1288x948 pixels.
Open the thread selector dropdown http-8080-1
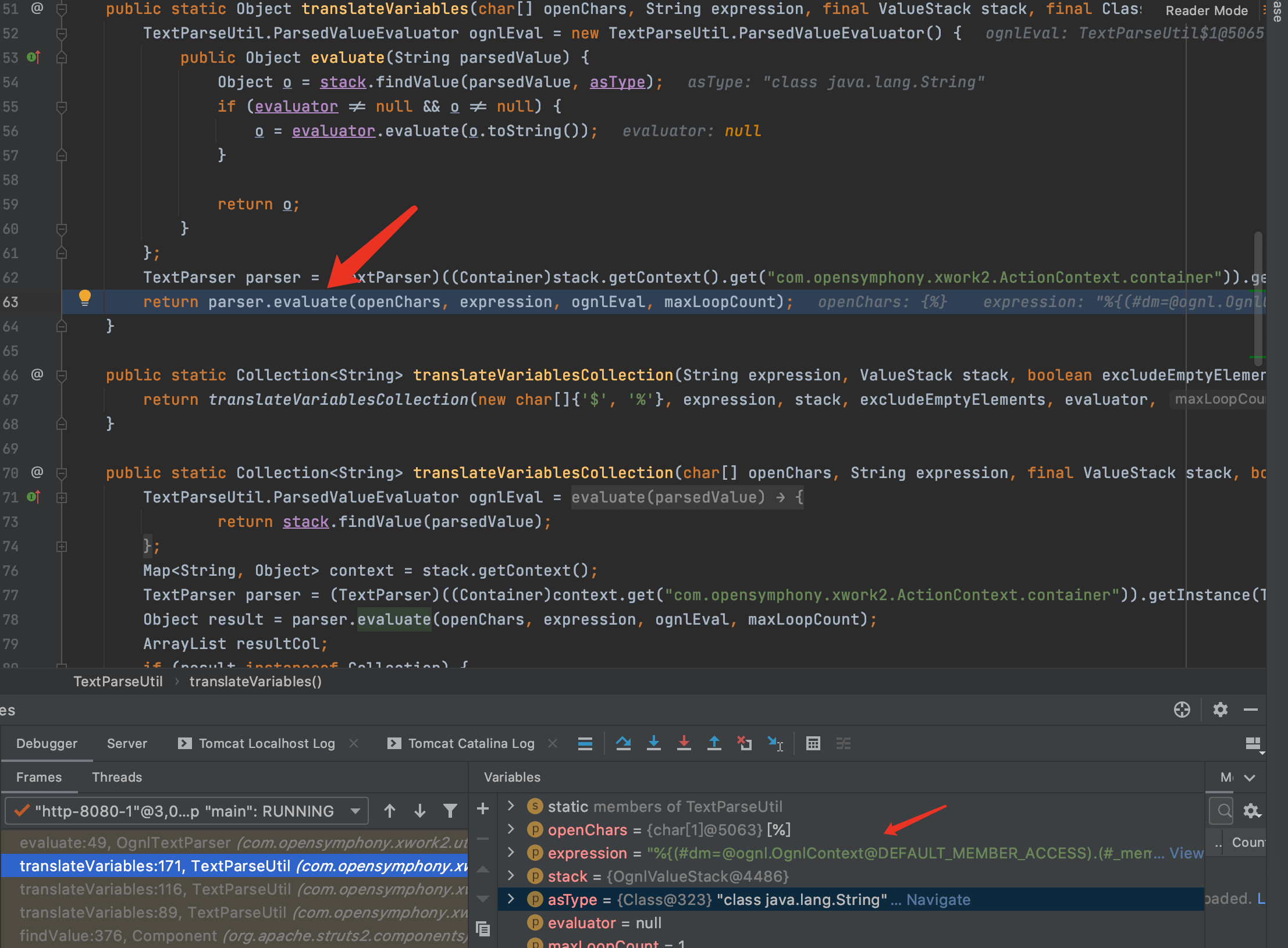pos(187,811)
